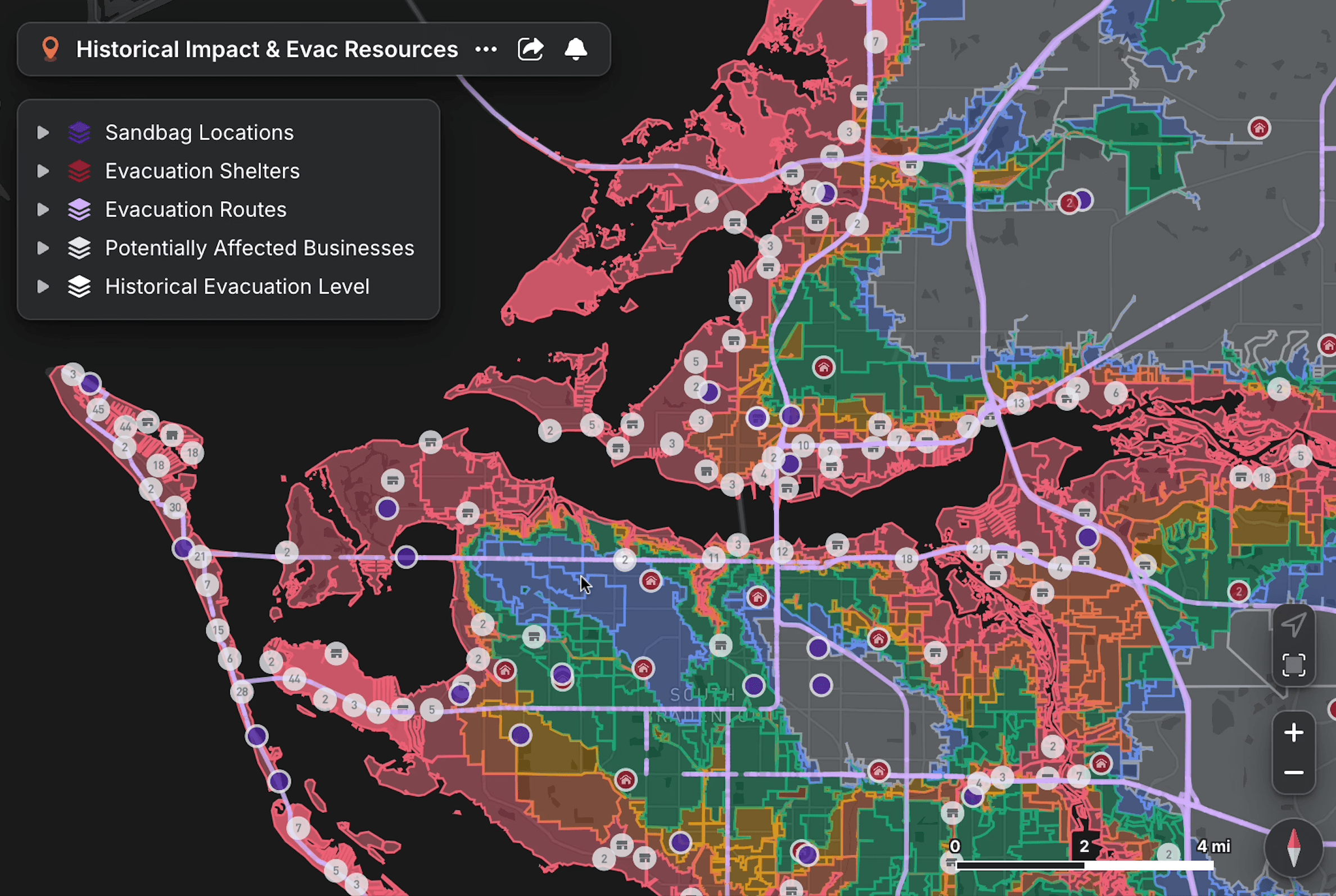Viewport: 1336px width, 896px height.
Task: Click the fullscreen frame icon
Action: coord(1293,665)
